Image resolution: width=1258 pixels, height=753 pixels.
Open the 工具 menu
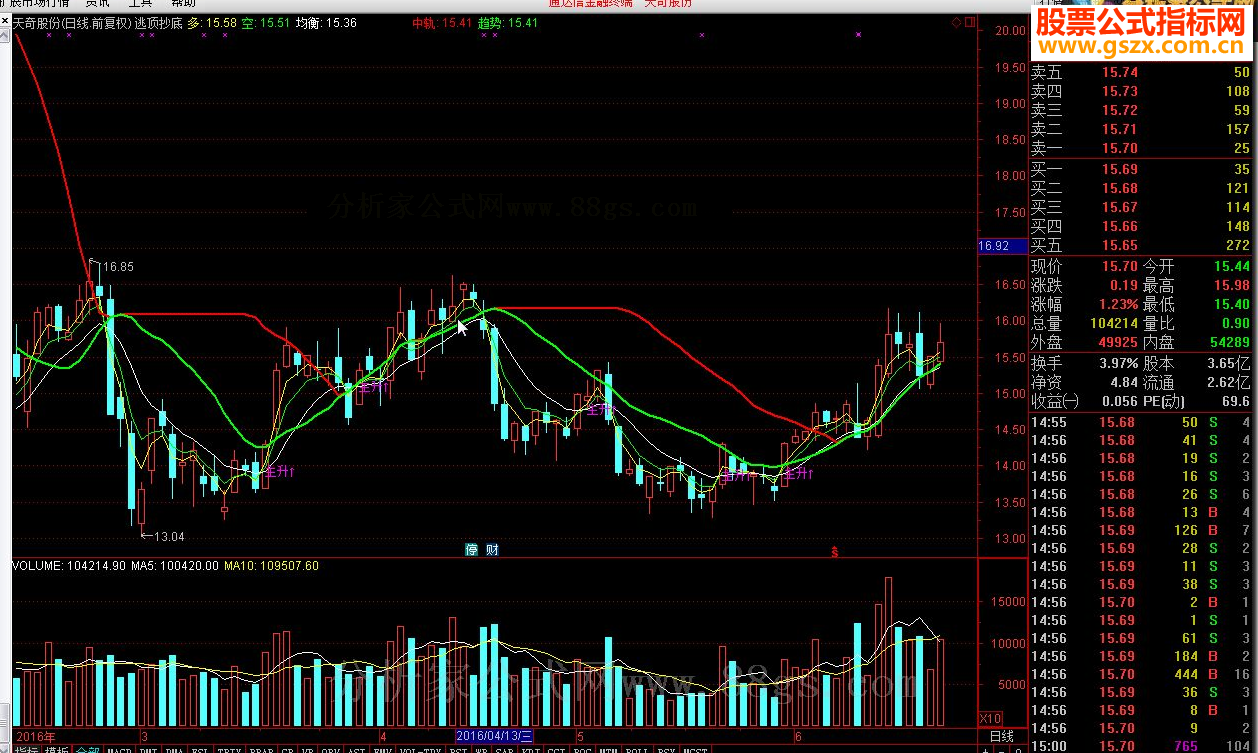(x=140, y=4)
